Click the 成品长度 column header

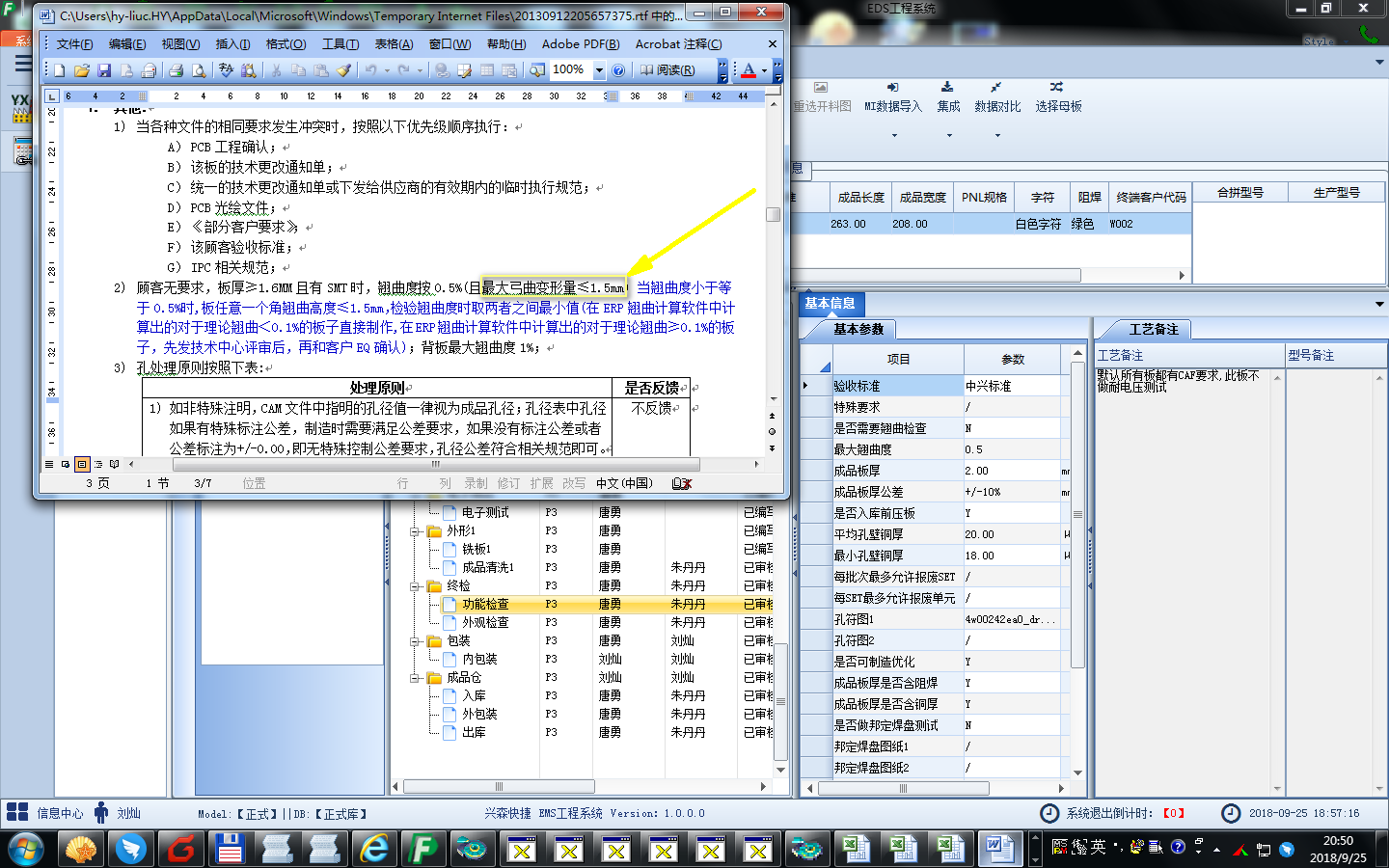click(x=860, y=197)
